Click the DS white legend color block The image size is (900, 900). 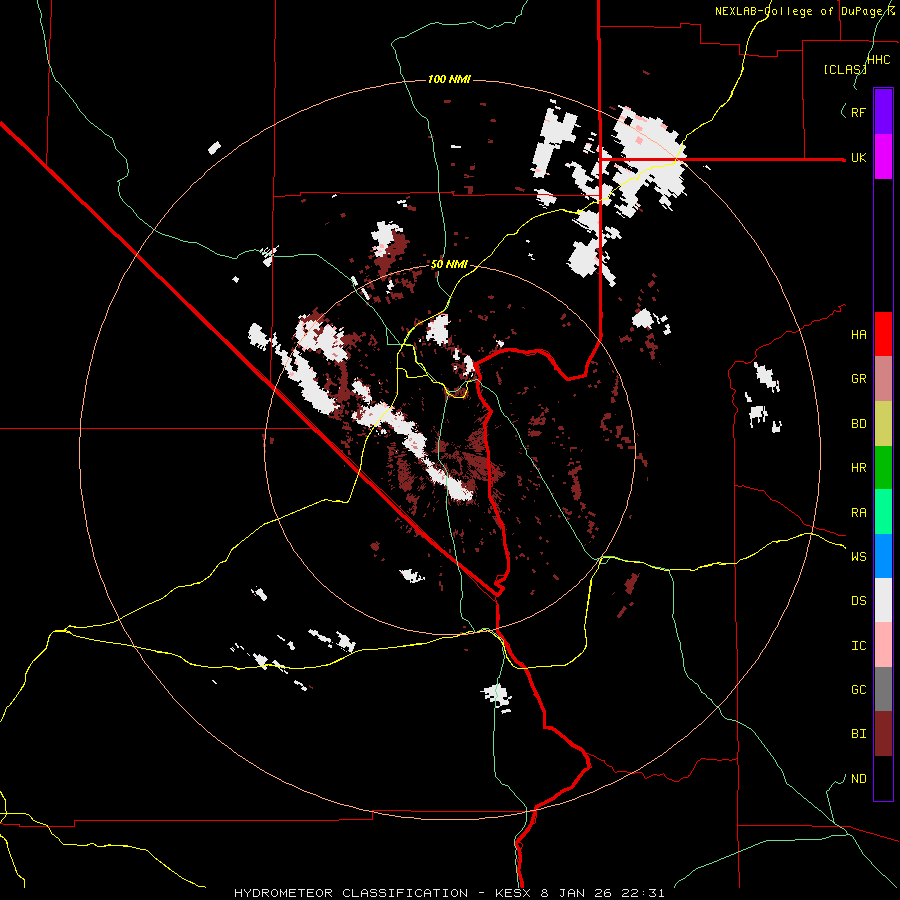click(x=883, y=600)
